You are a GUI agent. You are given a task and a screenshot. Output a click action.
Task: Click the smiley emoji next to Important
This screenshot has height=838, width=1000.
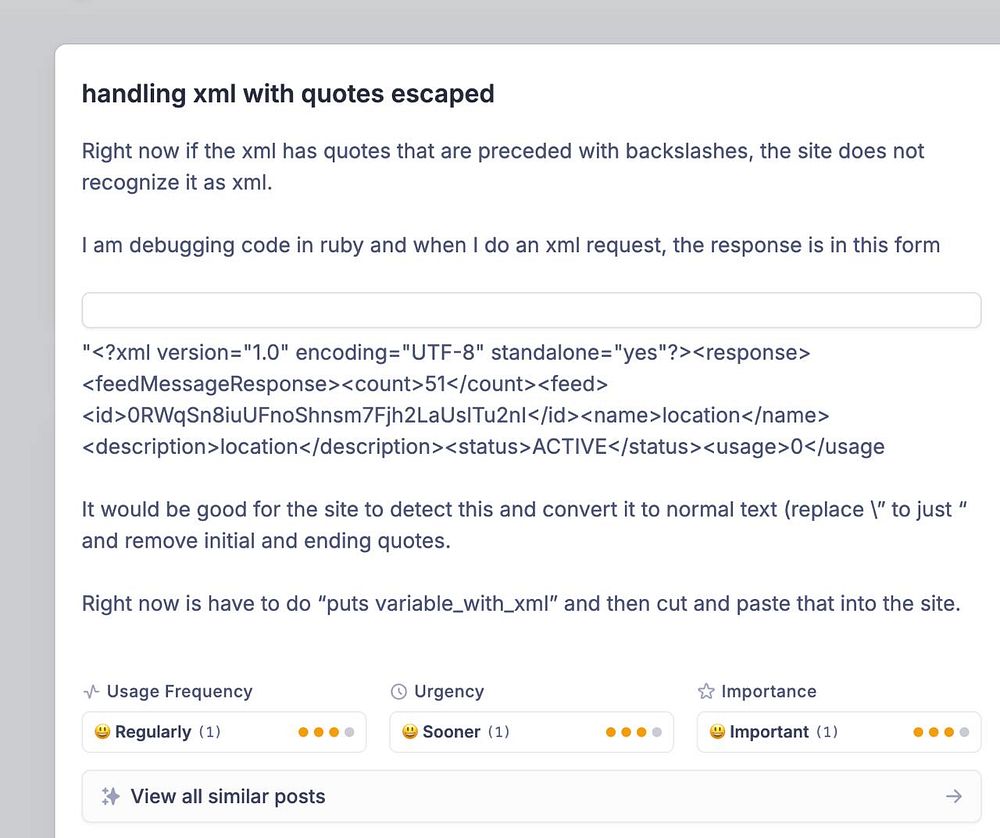[717, 732]
